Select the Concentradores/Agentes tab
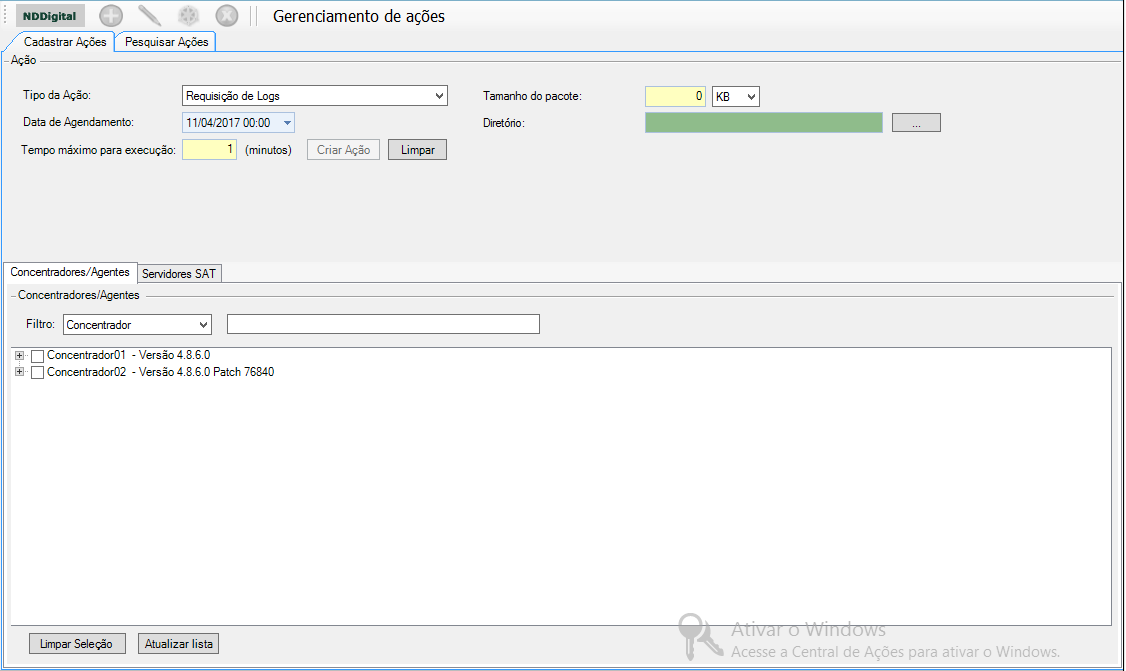The height and width of the screenshot is (671, 1126). tap(70, 272)
